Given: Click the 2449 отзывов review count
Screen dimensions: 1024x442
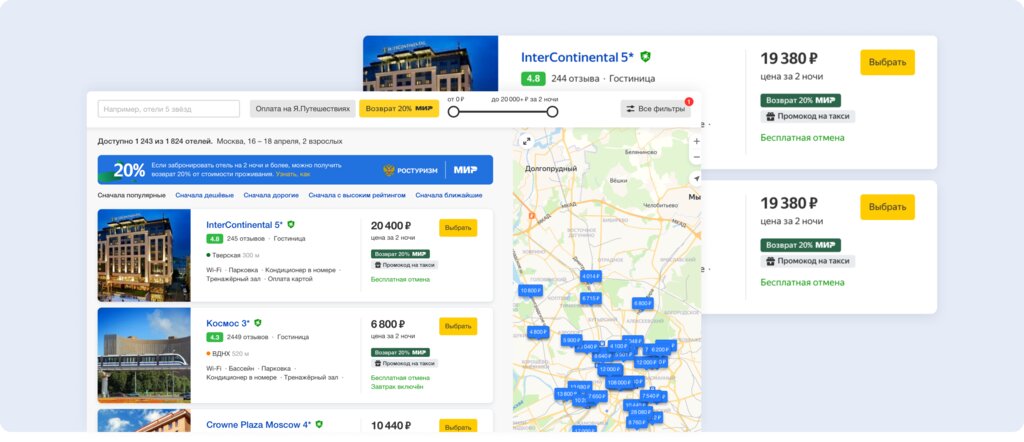Looking at the screenshot, I should click(248, 337).
